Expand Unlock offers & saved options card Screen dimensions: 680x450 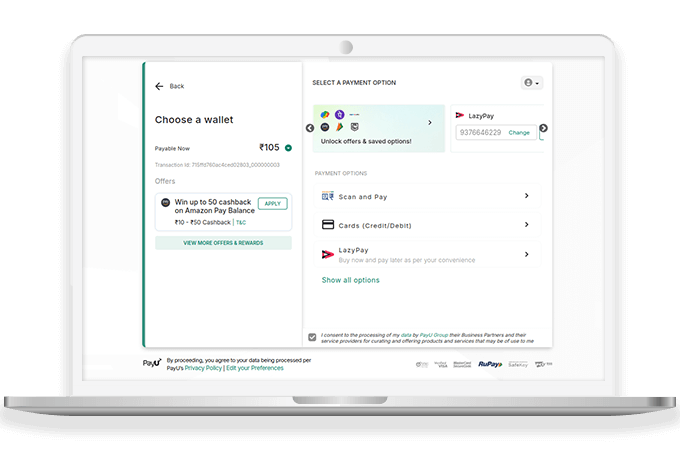[x=430, y=123]
